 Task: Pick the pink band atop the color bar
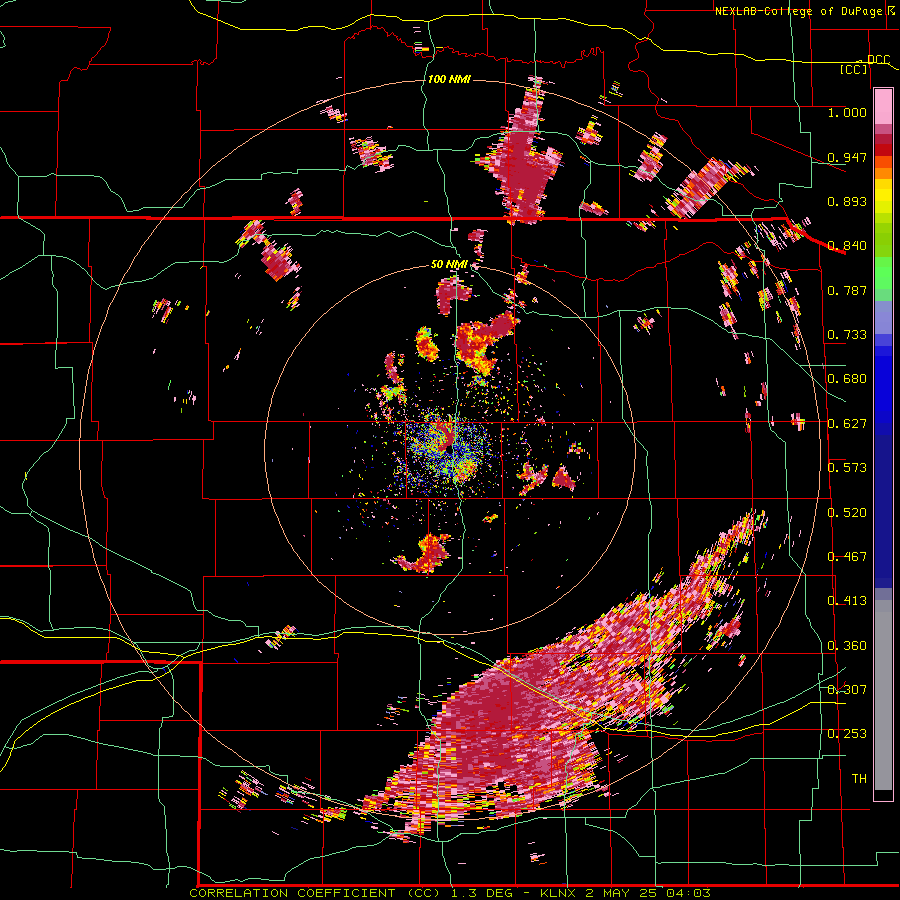click(883, 107)
